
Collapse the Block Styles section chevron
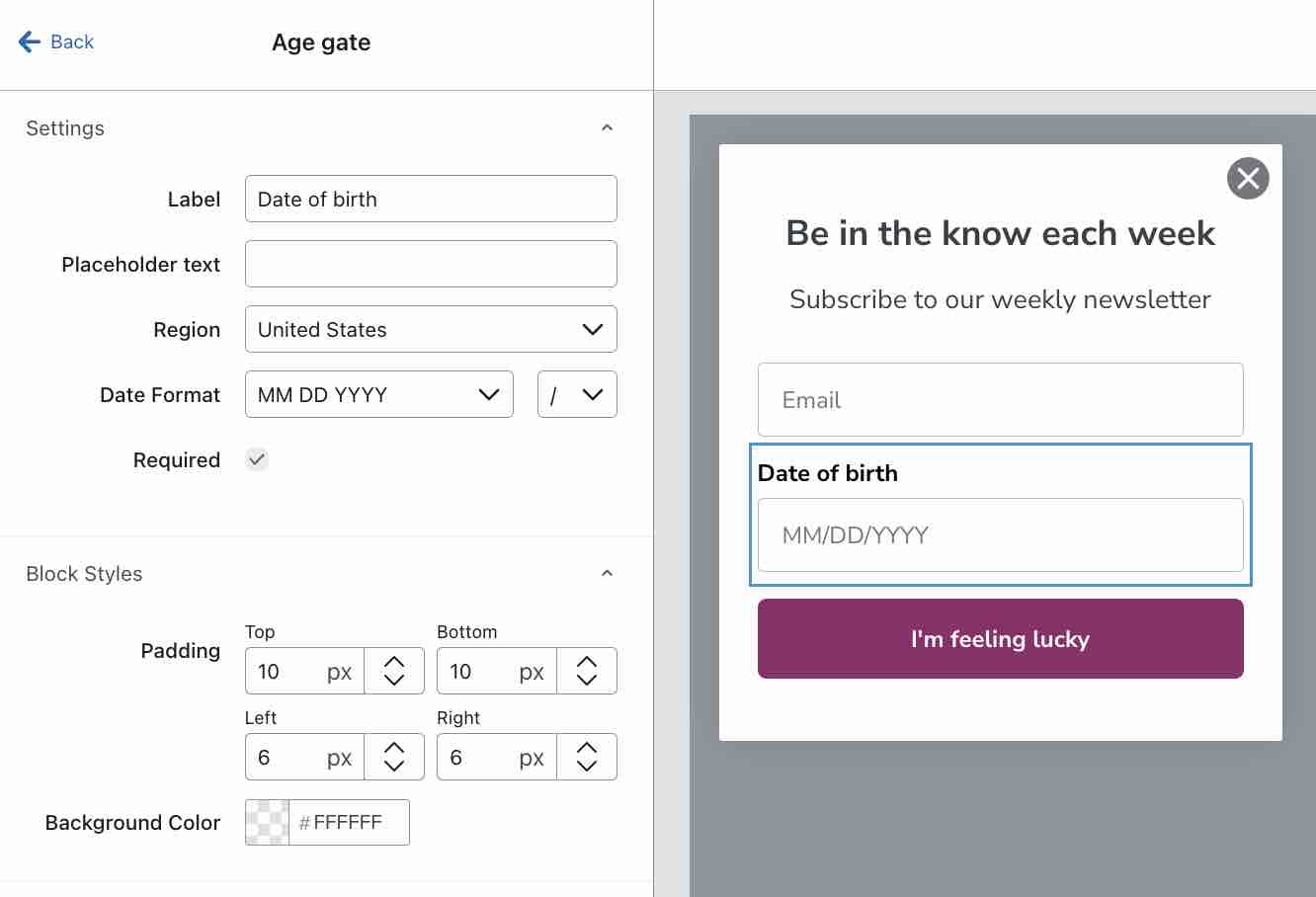607,573
